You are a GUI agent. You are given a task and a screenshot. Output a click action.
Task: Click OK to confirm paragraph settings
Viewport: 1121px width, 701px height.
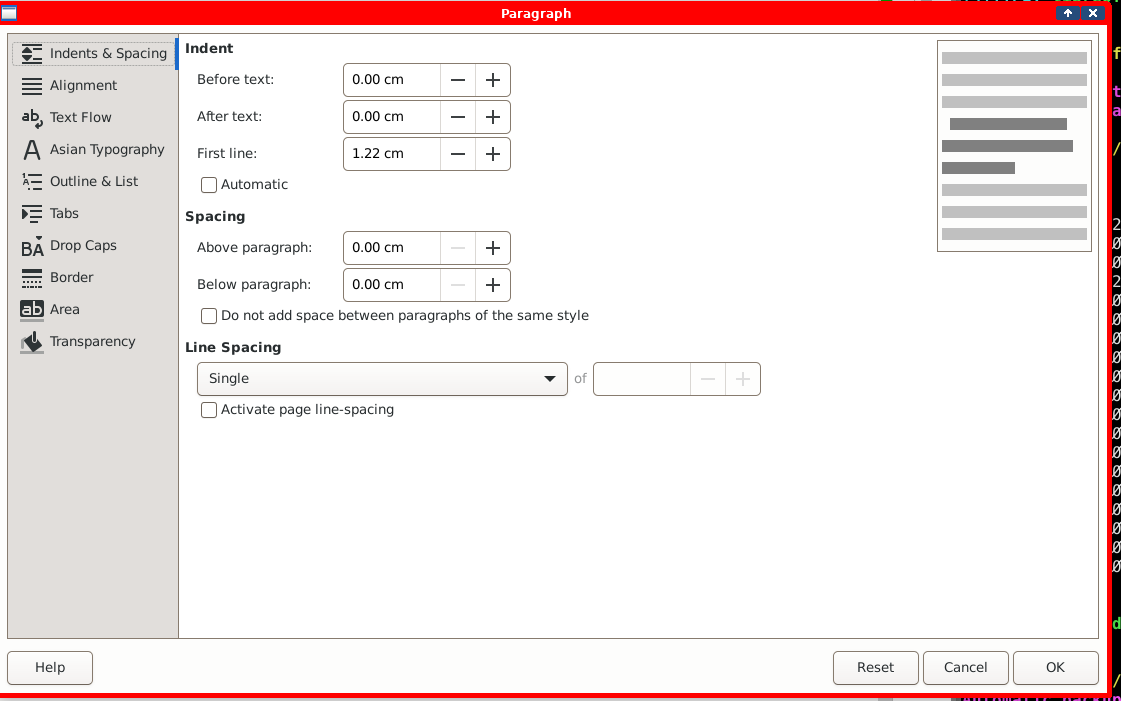click(1055, 668)
